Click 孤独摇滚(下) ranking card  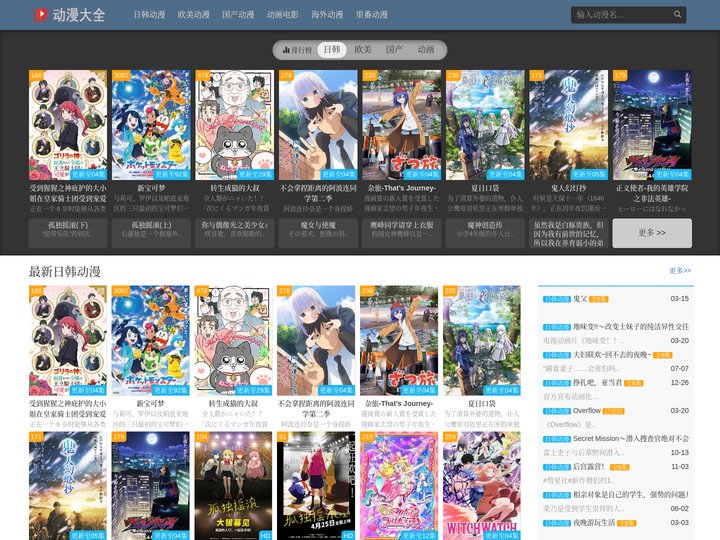coord(68,233)
